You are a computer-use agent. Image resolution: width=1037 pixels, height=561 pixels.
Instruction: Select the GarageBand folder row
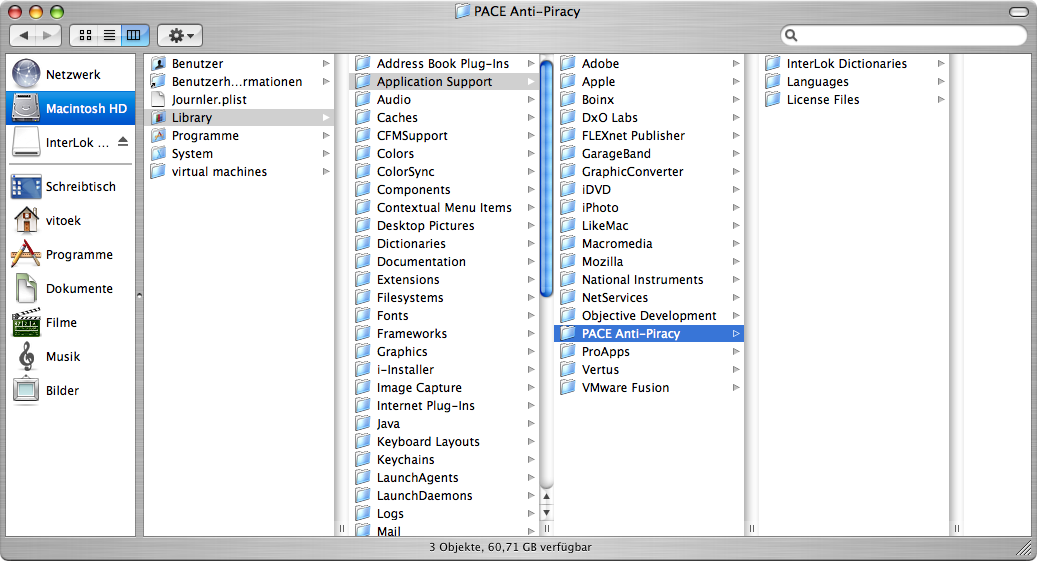click(649, 153)
